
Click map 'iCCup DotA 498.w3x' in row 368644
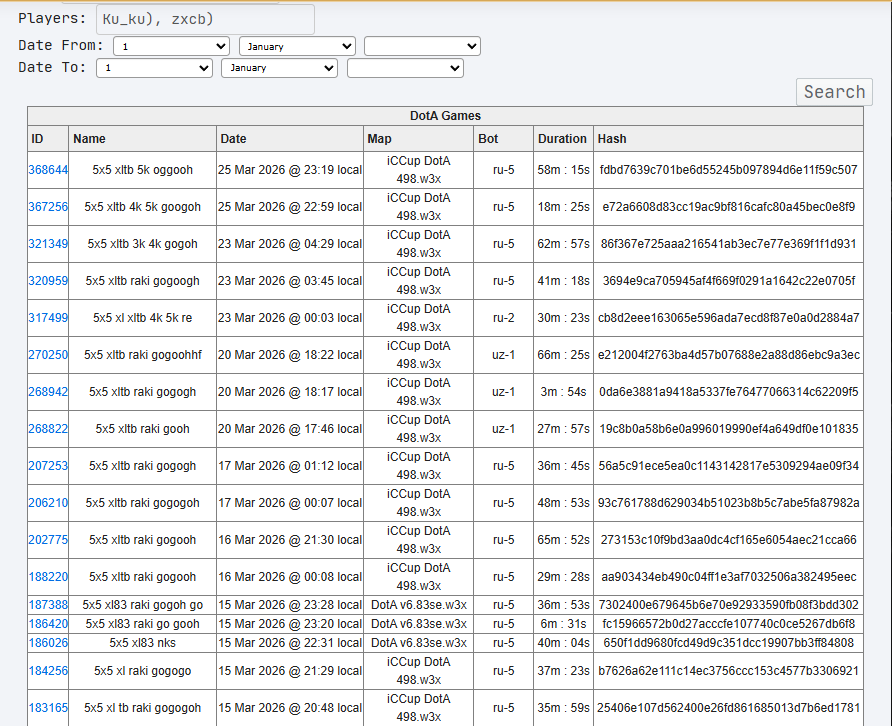(418, 170)
